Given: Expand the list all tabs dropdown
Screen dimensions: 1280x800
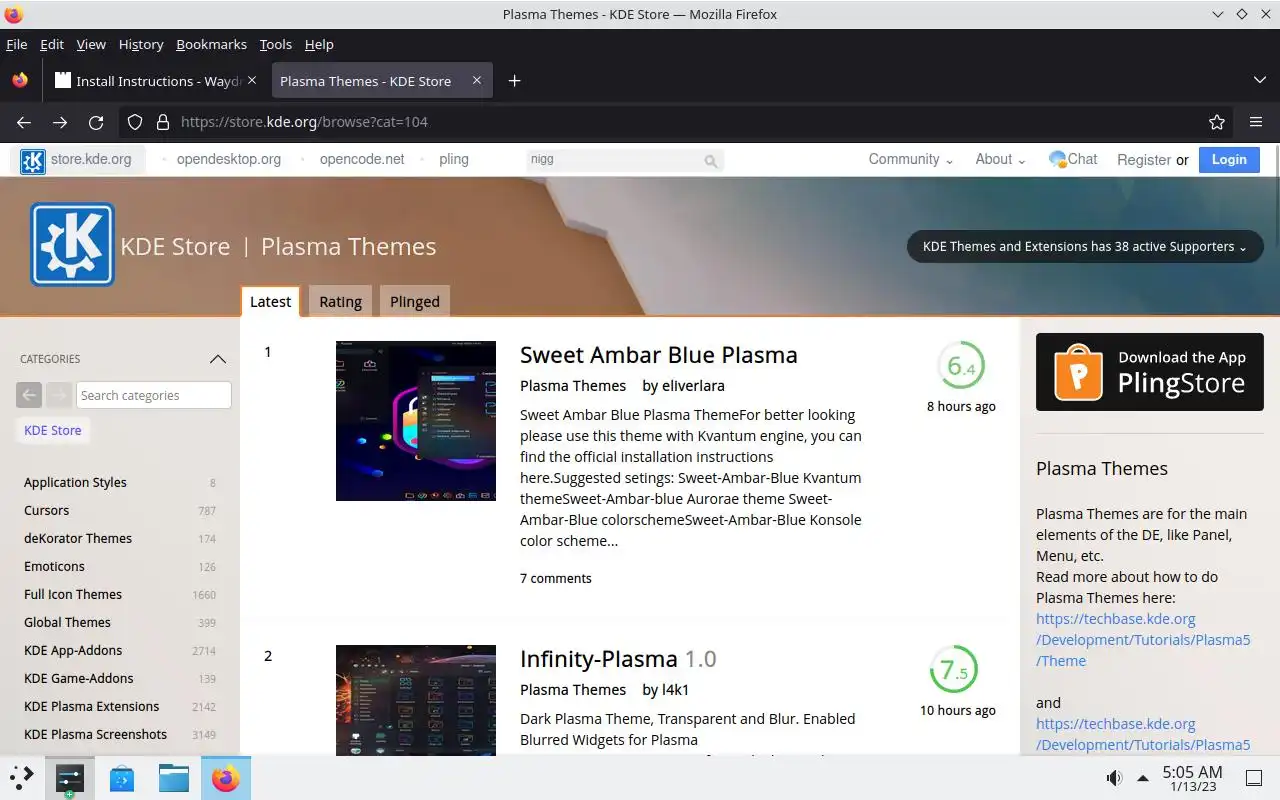Looking at the screenshot, I should 1259,80.
